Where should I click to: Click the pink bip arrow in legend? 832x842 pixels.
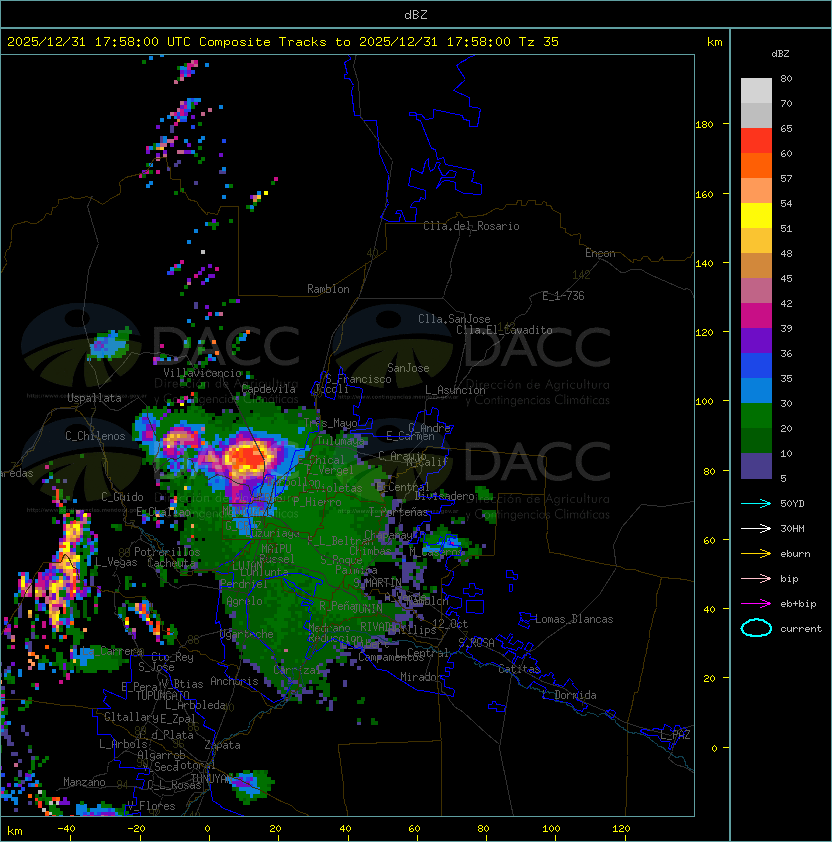pos(756,578)
